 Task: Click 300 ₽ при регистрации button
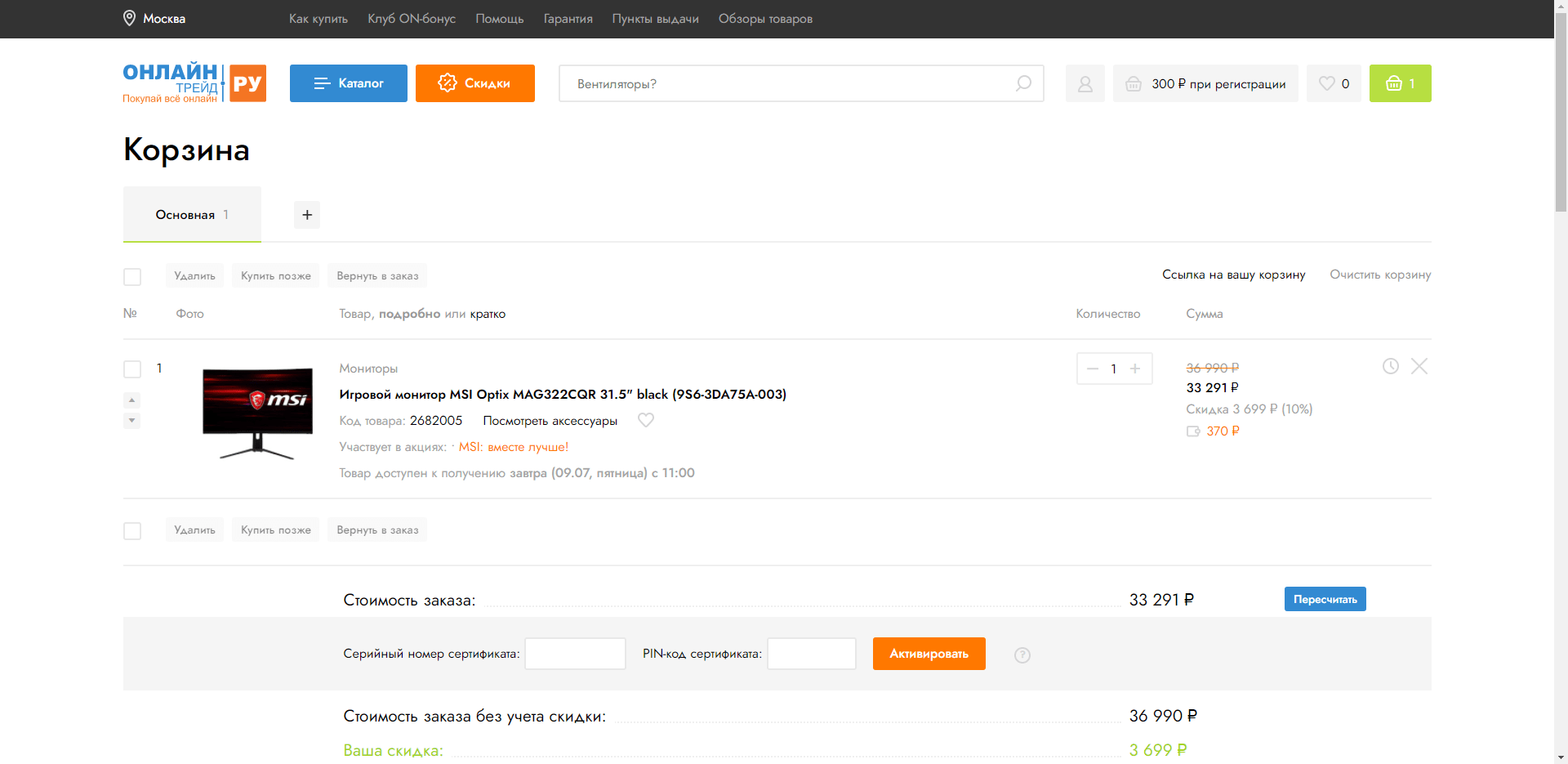(x=1205, y=83)
